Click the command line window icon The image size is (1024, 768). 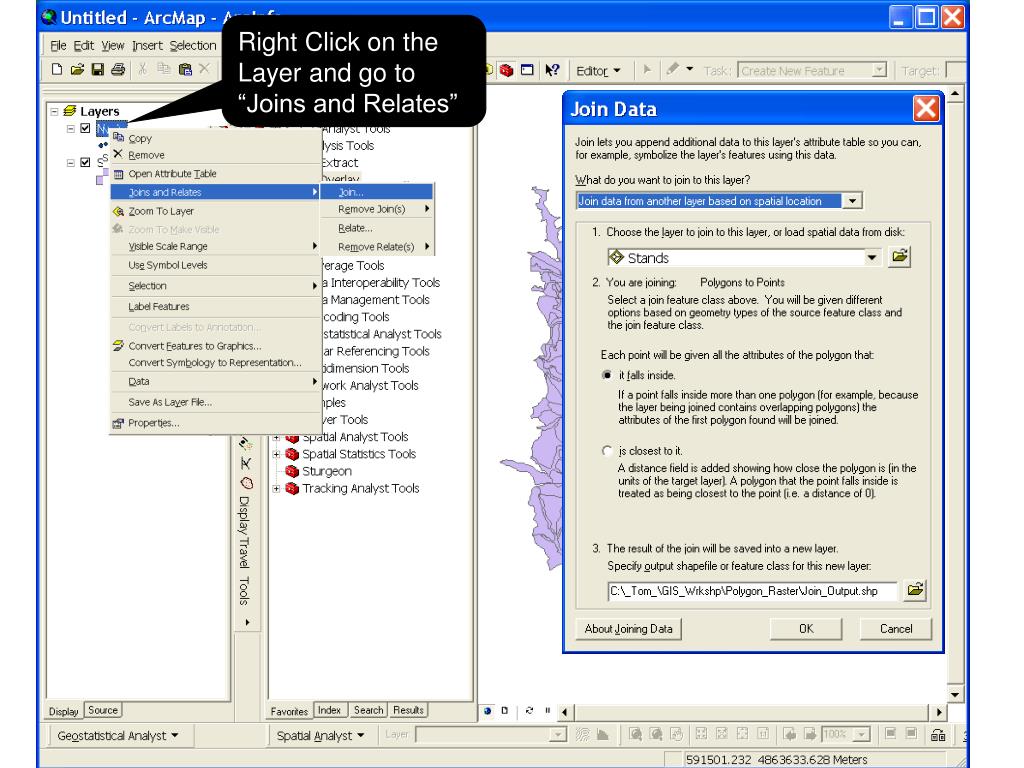527,70
